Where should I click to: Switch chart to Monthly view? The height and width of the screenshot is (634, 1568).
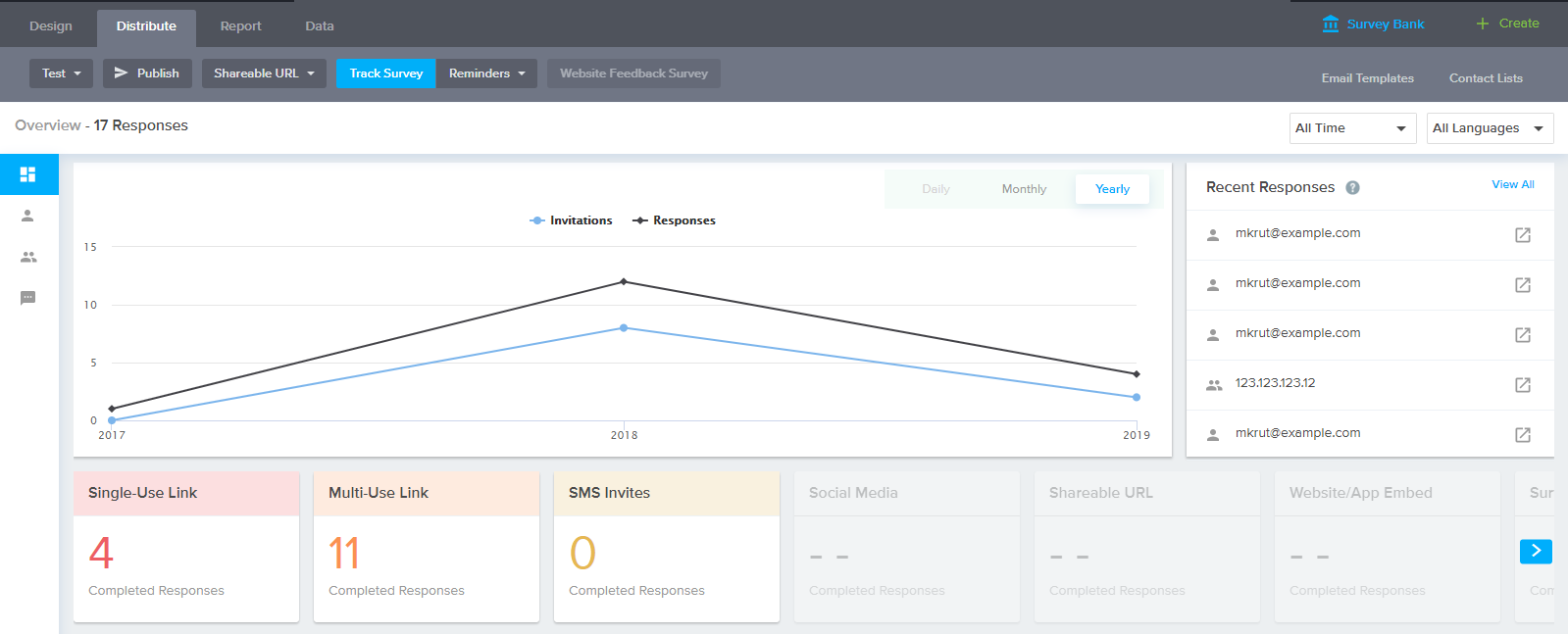pyautogui.click(x=1024, y=189)
